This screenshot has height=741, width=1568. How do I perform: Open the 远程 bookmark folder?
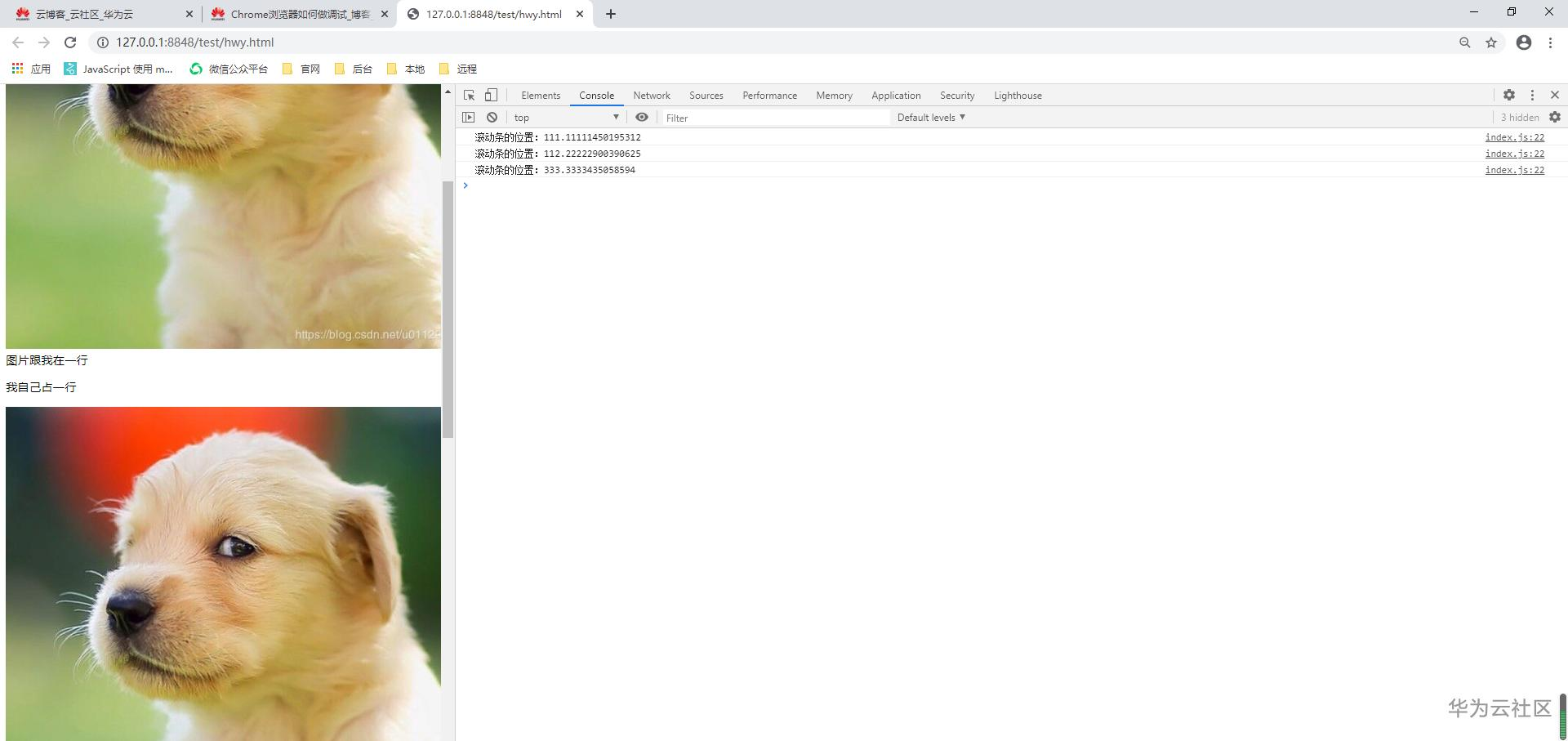pos(457,69)
